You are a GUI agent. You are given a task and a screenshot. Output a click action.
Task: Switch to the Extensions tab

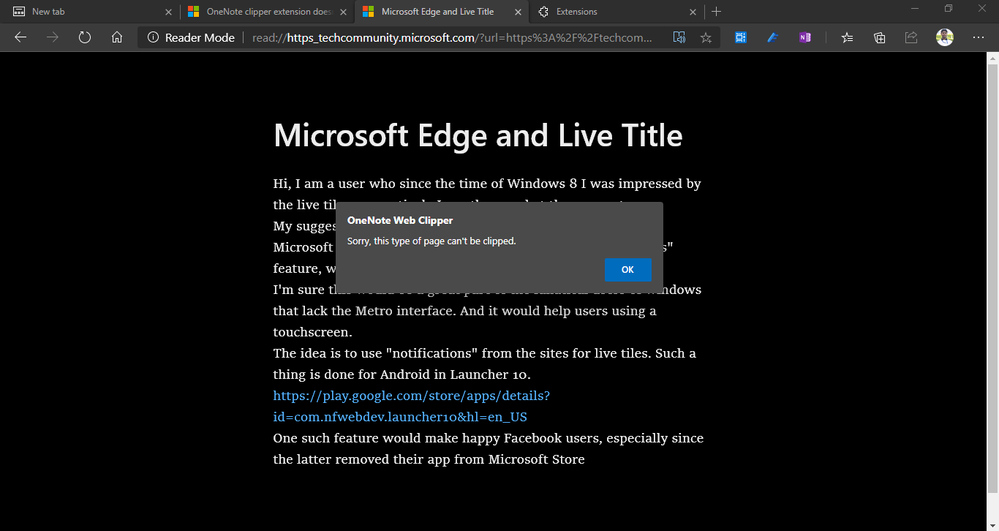point(615,11)
